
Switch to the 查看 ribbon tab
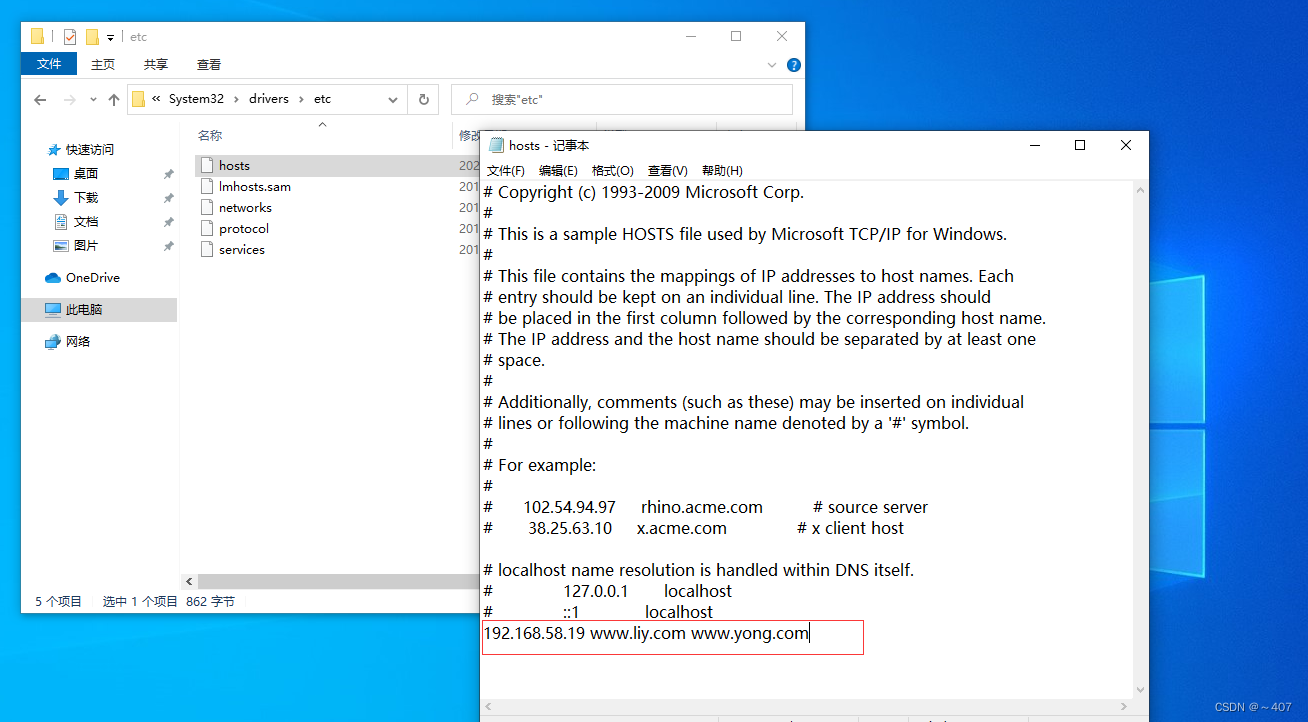209,64
